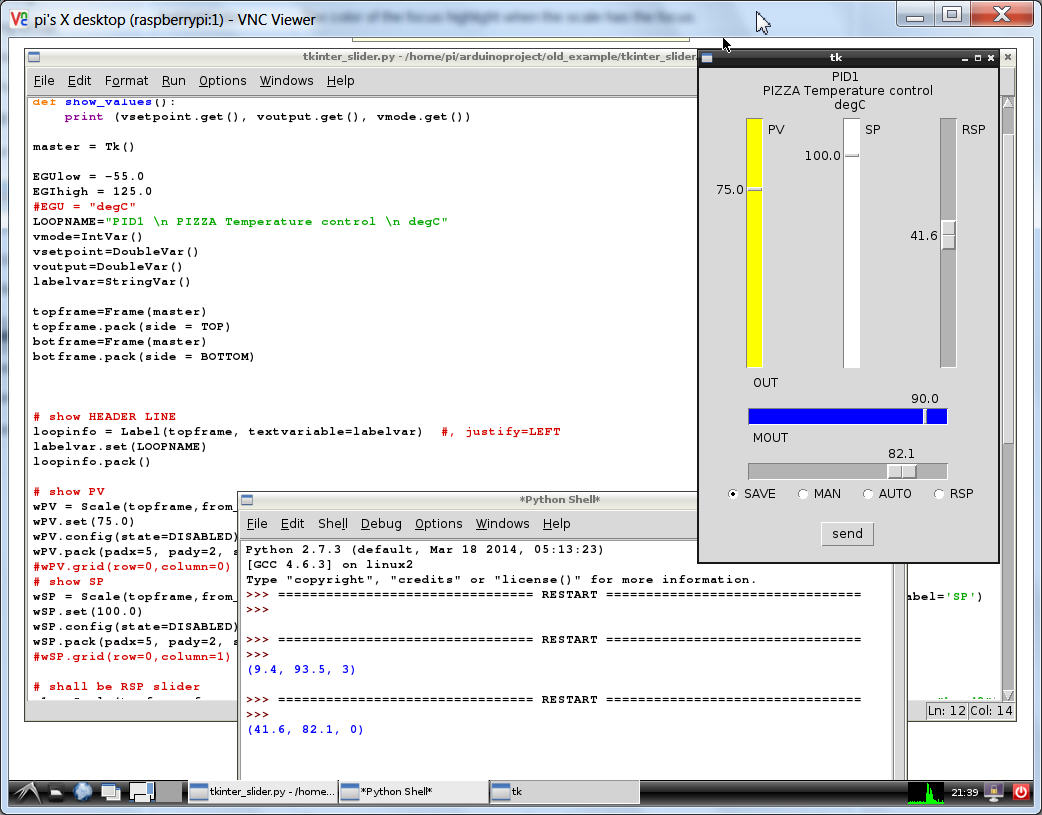
Task: Choose the AUTO mode radio button
Action: (x=868, y=494)
